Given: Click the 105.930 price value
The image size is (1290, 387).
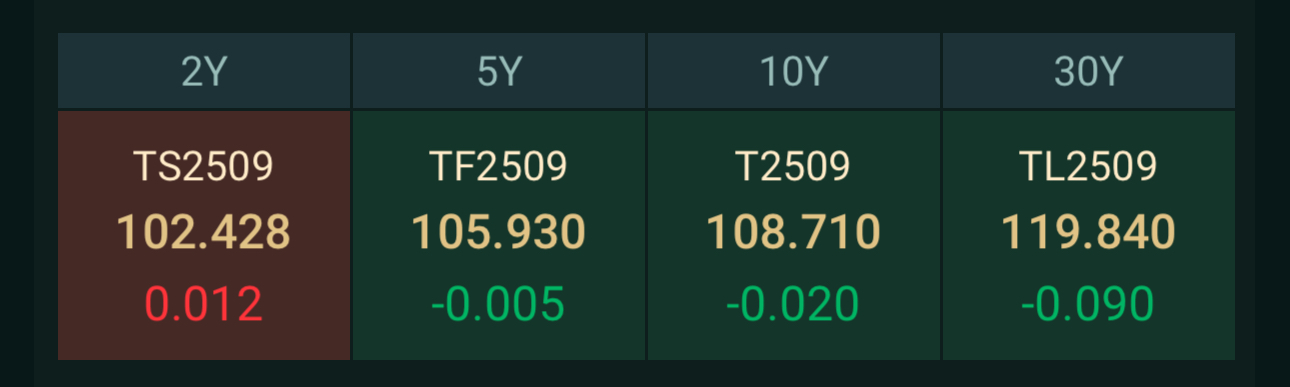Looking at the screenshot, I should pos(499,233).
